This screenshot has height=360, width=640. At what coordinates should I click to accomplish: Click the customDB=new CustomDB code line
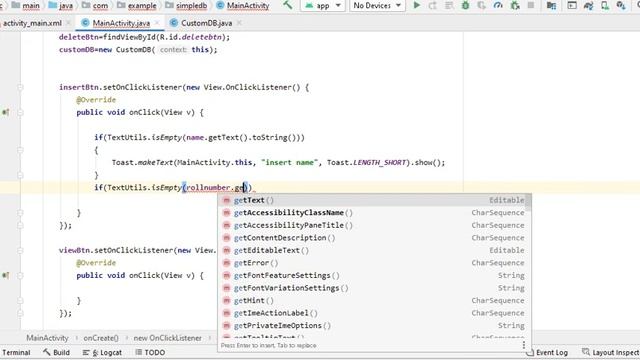138,50
